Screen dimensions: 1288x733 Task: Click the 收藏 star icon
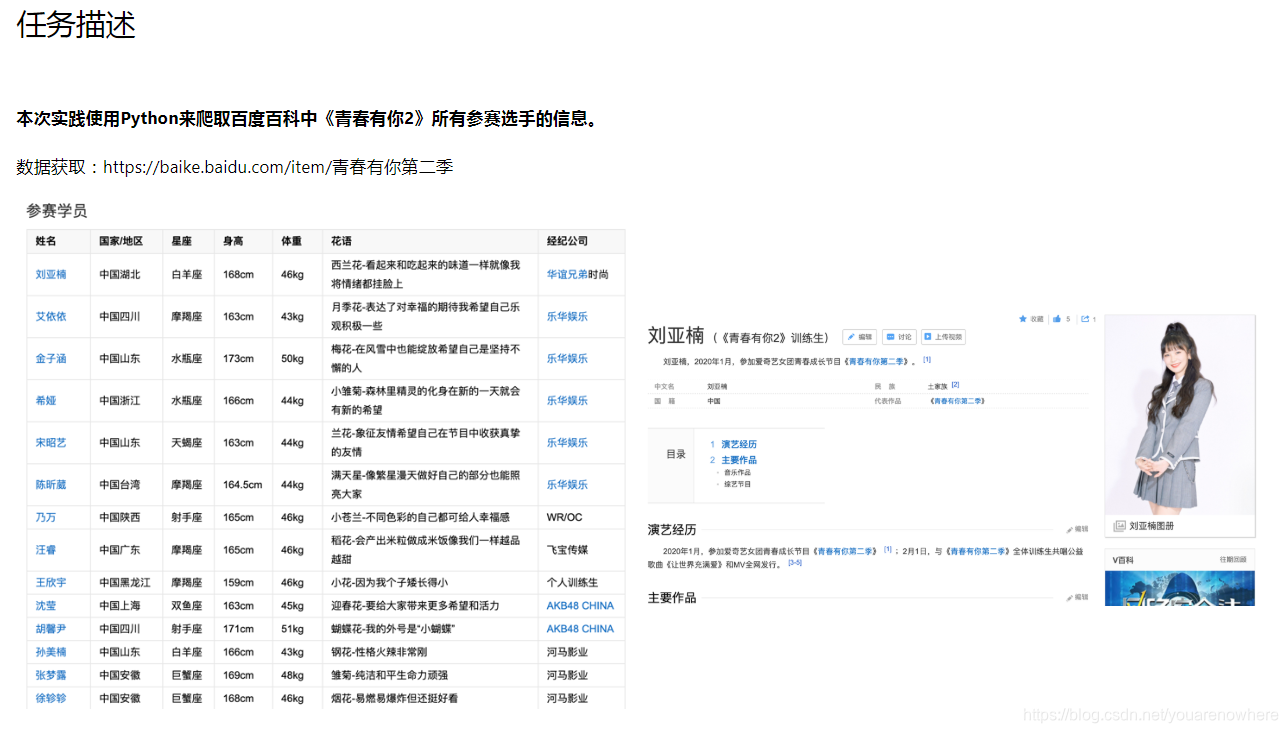pyautogui.click(x=1022, y=319)
